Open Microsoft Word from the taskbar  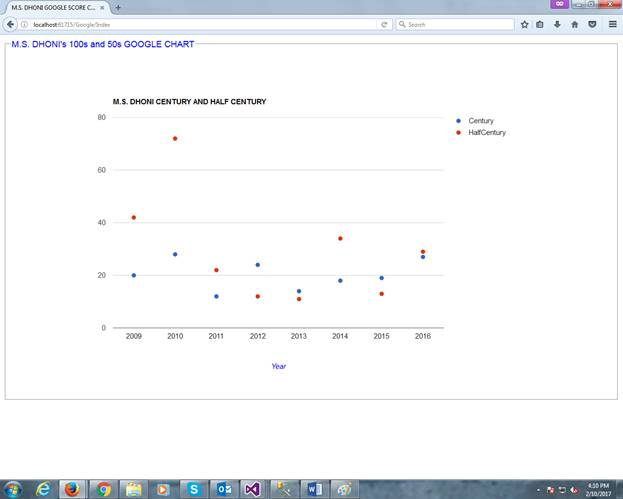click(x=315, y=489)
